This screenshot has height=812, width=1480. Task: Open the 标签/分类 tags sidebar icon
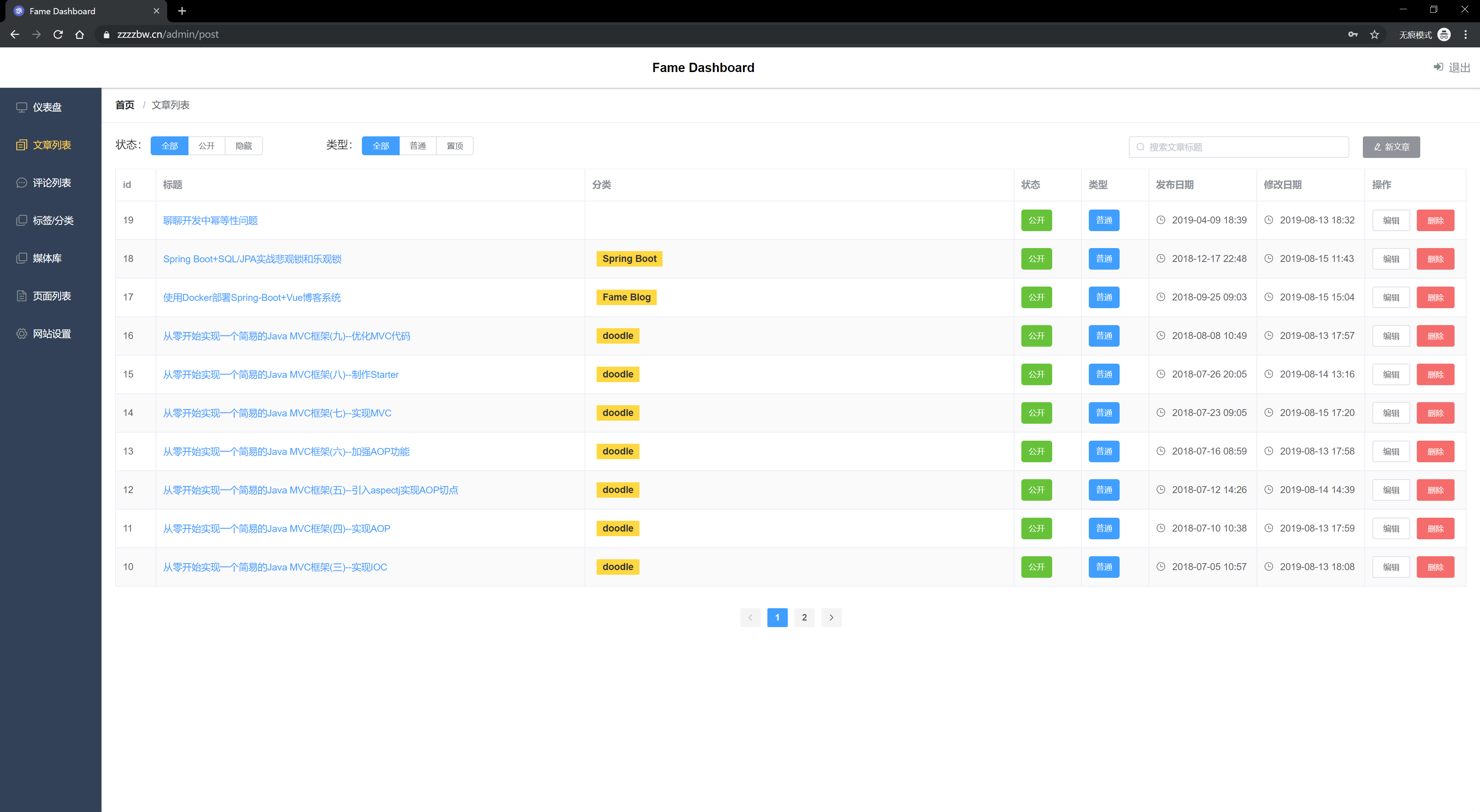coord(21,220)
